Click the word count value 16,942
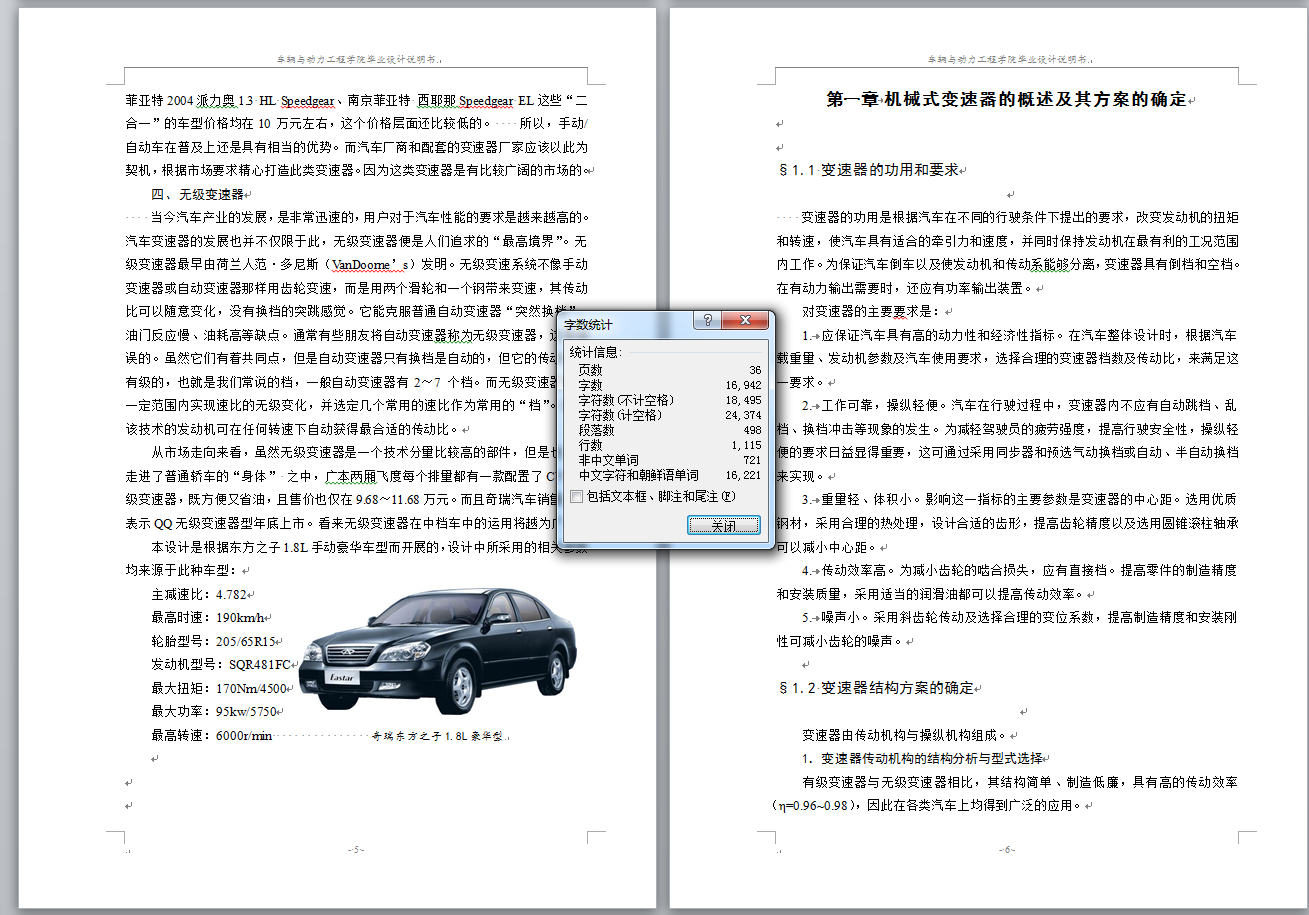 click(742, 385)
